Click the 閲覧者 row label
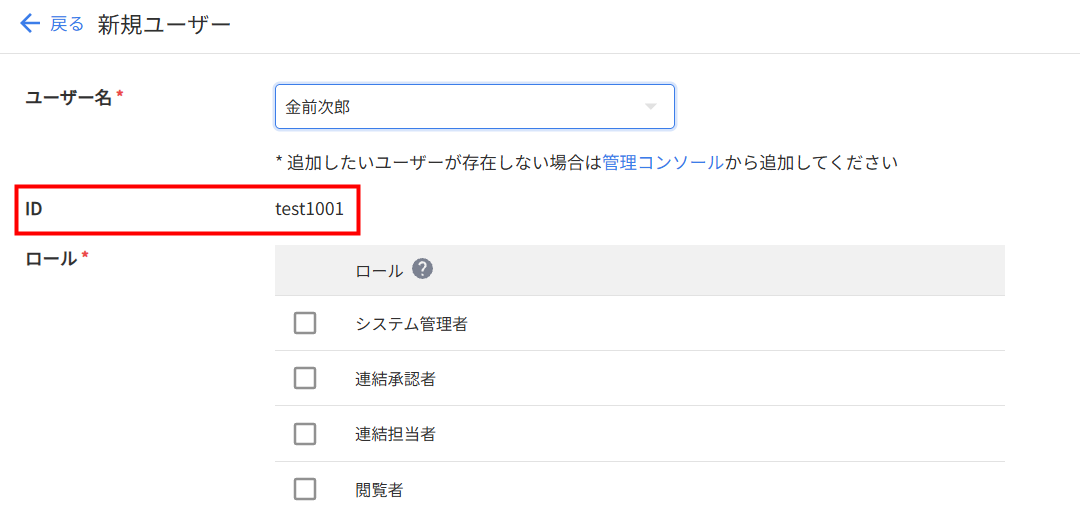The image size is (1080, 512). [379, 490]
